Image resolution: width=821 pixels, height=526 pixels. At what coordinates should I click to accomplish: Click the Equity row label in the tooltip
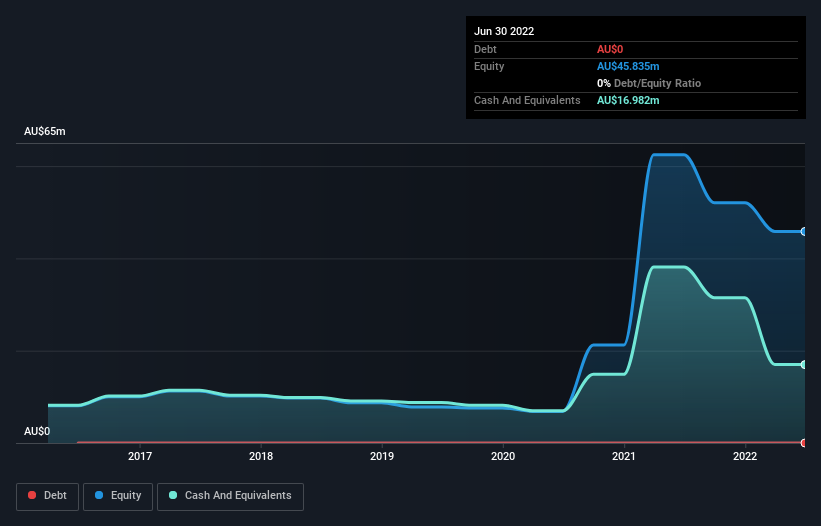[x=489, y=66]
